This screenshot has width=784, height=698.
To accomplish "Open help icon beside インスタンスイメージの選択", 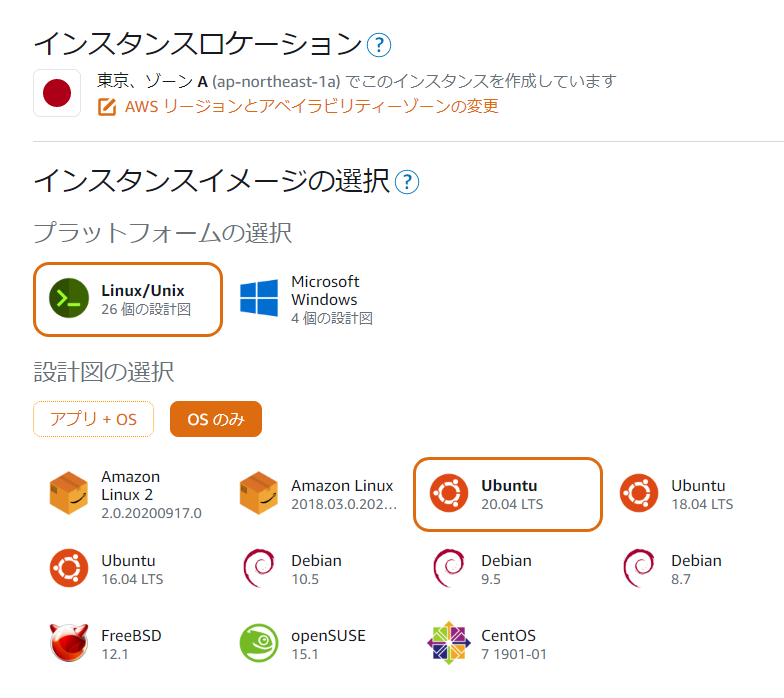I will pyautogui.click(x=407, y=182).
